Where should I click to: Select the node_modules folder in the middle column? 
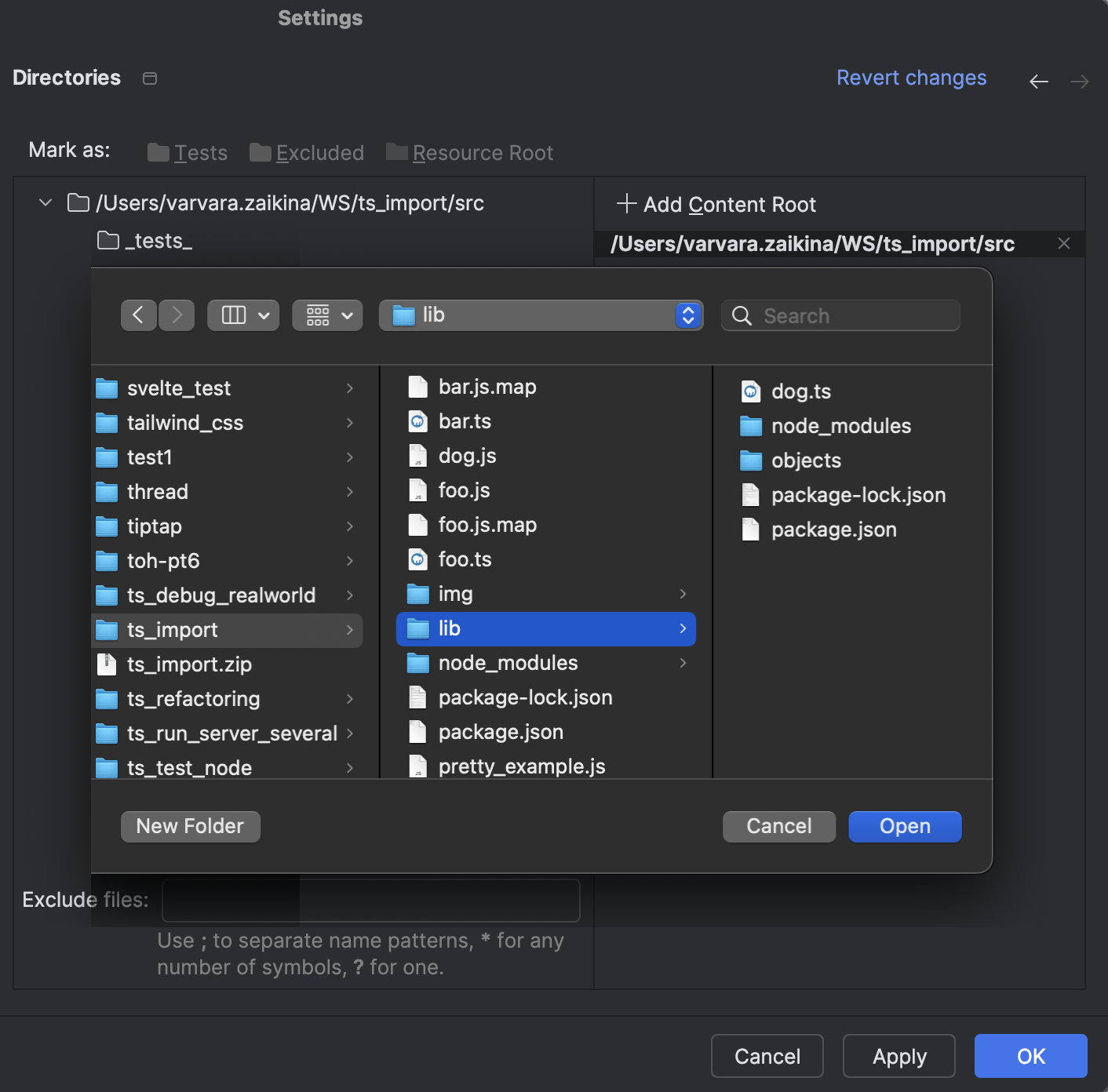508,663
